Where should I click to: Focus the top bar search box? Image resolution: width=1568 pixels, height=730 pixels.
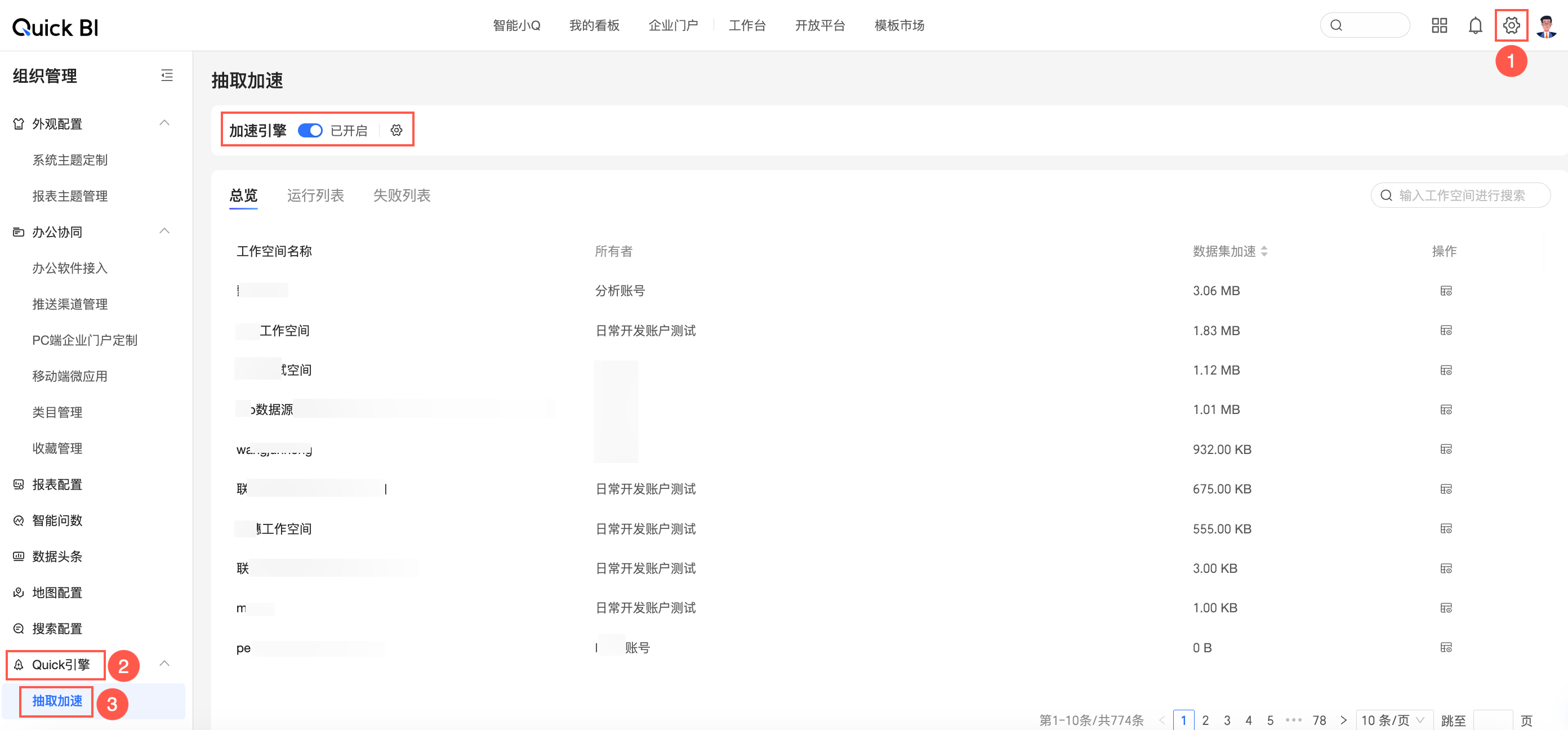point(1365,25)
